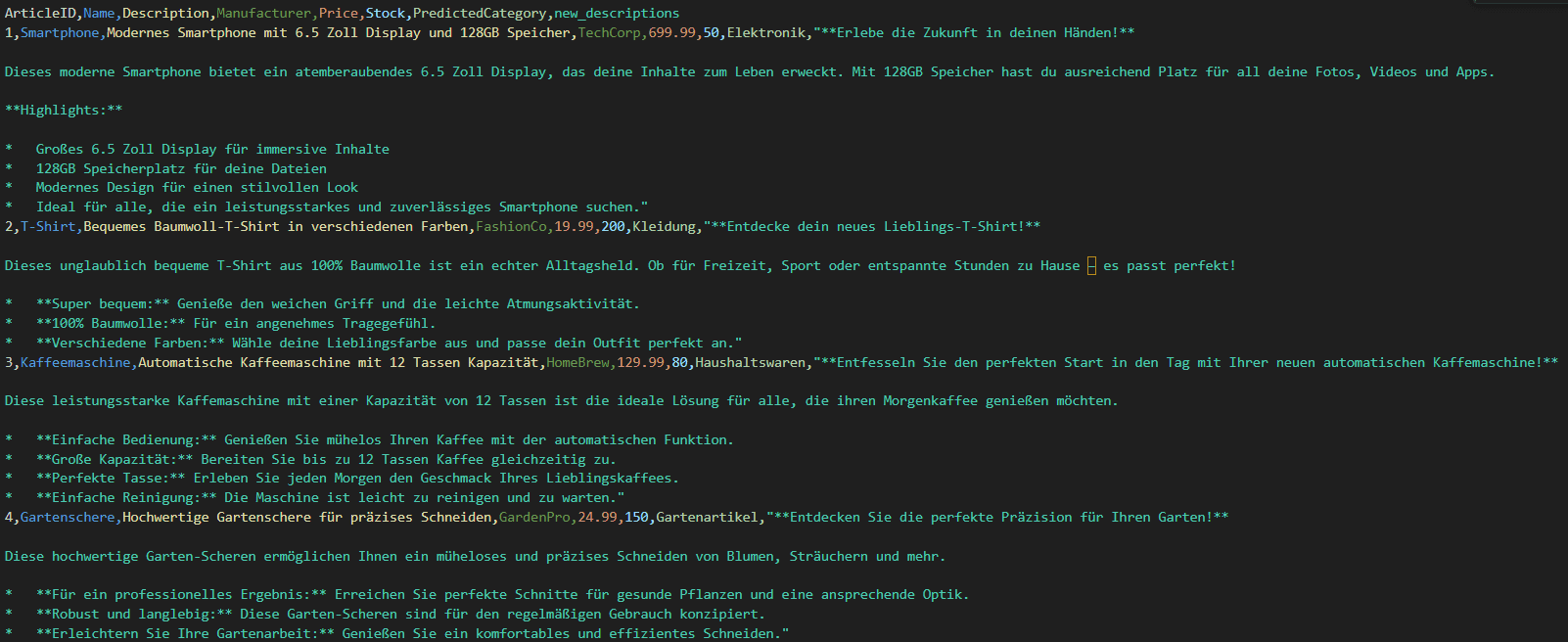Click the price value '24.99'
The image size is (1568, 642).
click(x=597, y=517)
